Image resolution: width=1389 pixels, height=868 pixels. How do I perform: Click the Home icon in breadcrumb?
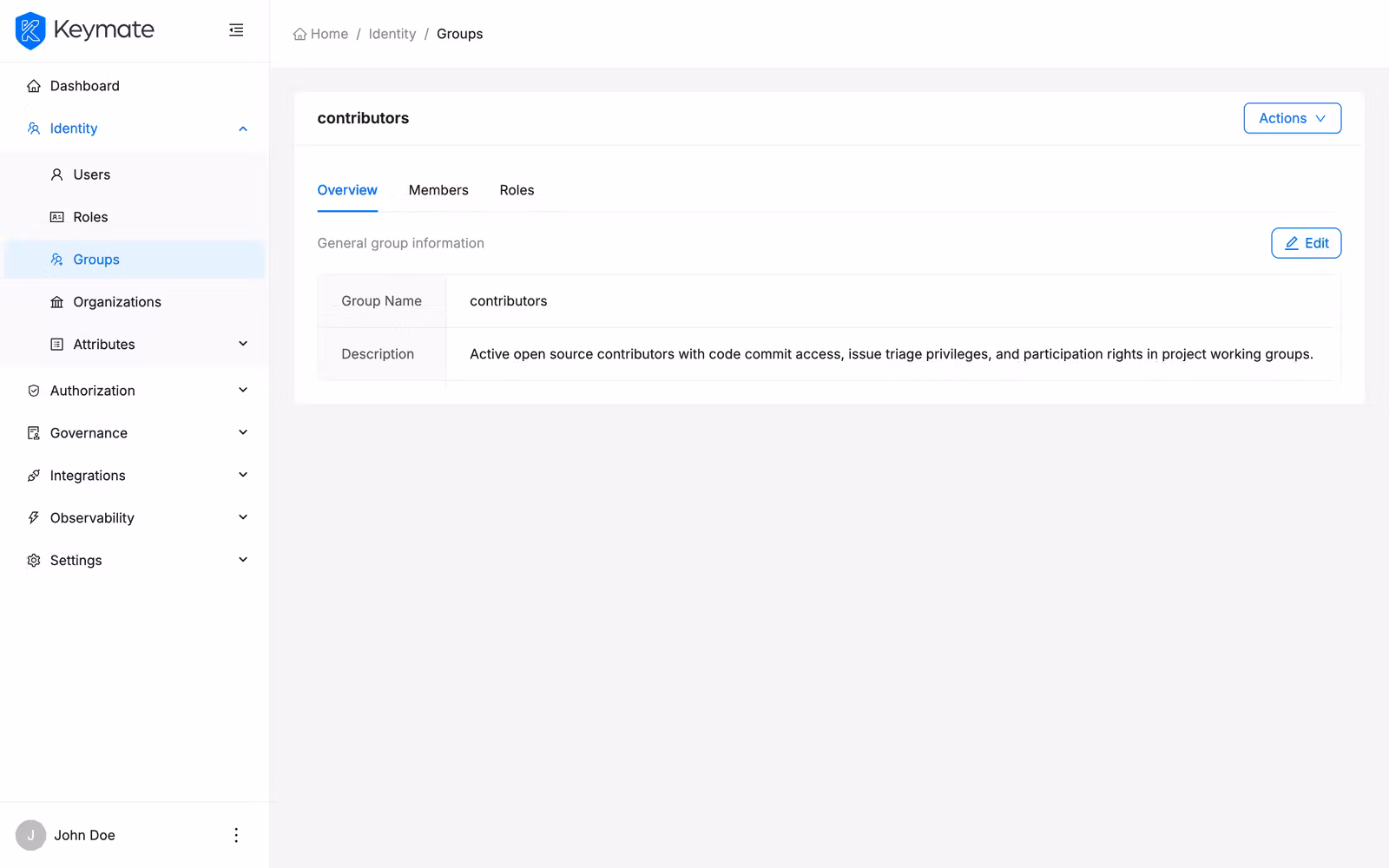point(300,34)
